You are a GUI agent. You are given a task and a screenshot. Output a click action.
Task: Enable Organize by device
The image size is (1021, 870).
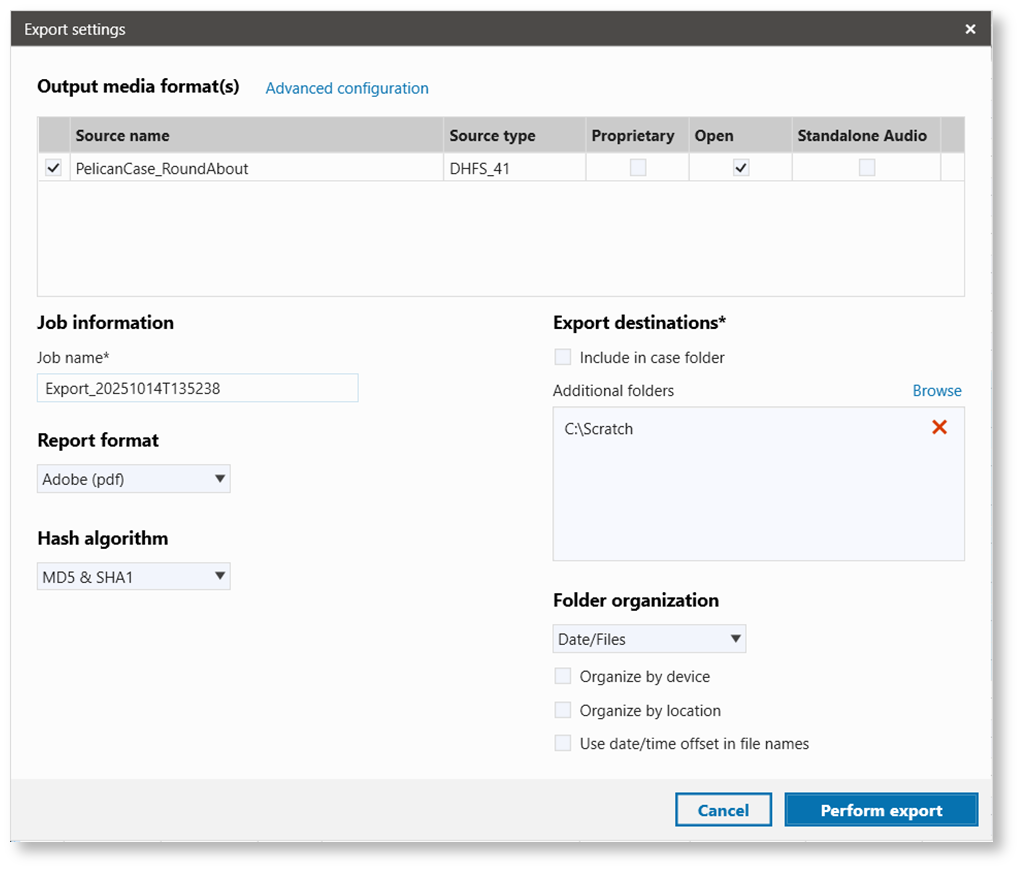tap(562, 676)
